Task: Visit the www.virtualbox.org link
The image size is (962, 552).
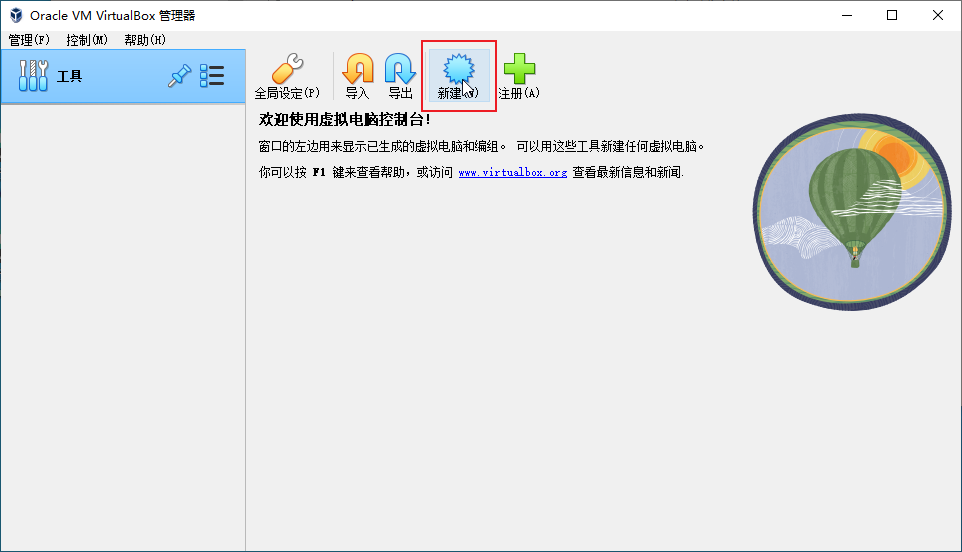Action: coord(512,173)
